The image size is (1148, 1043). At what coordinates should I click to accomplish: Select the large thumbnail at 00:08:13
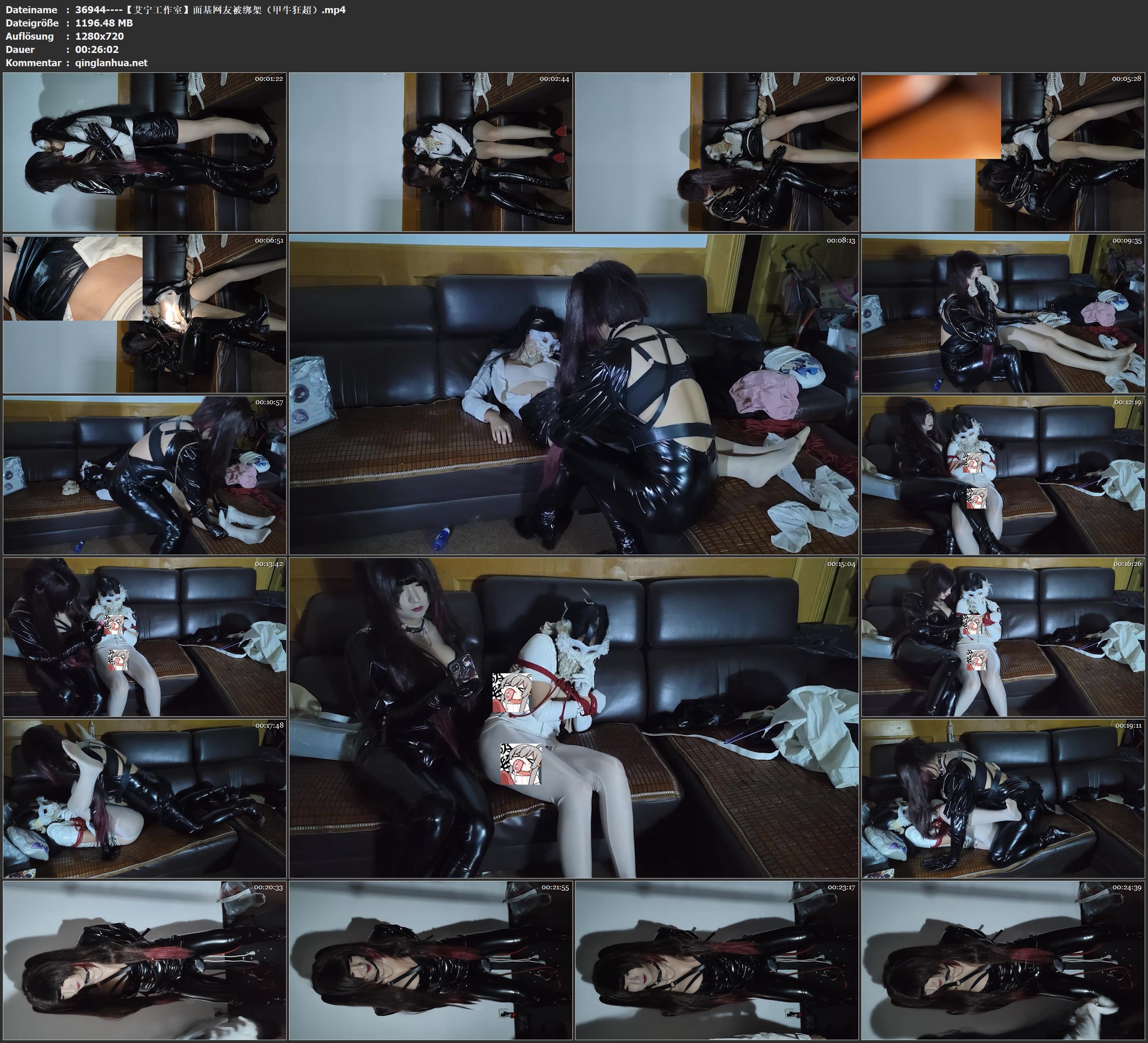pyautogui.click(x=573, y=394)
